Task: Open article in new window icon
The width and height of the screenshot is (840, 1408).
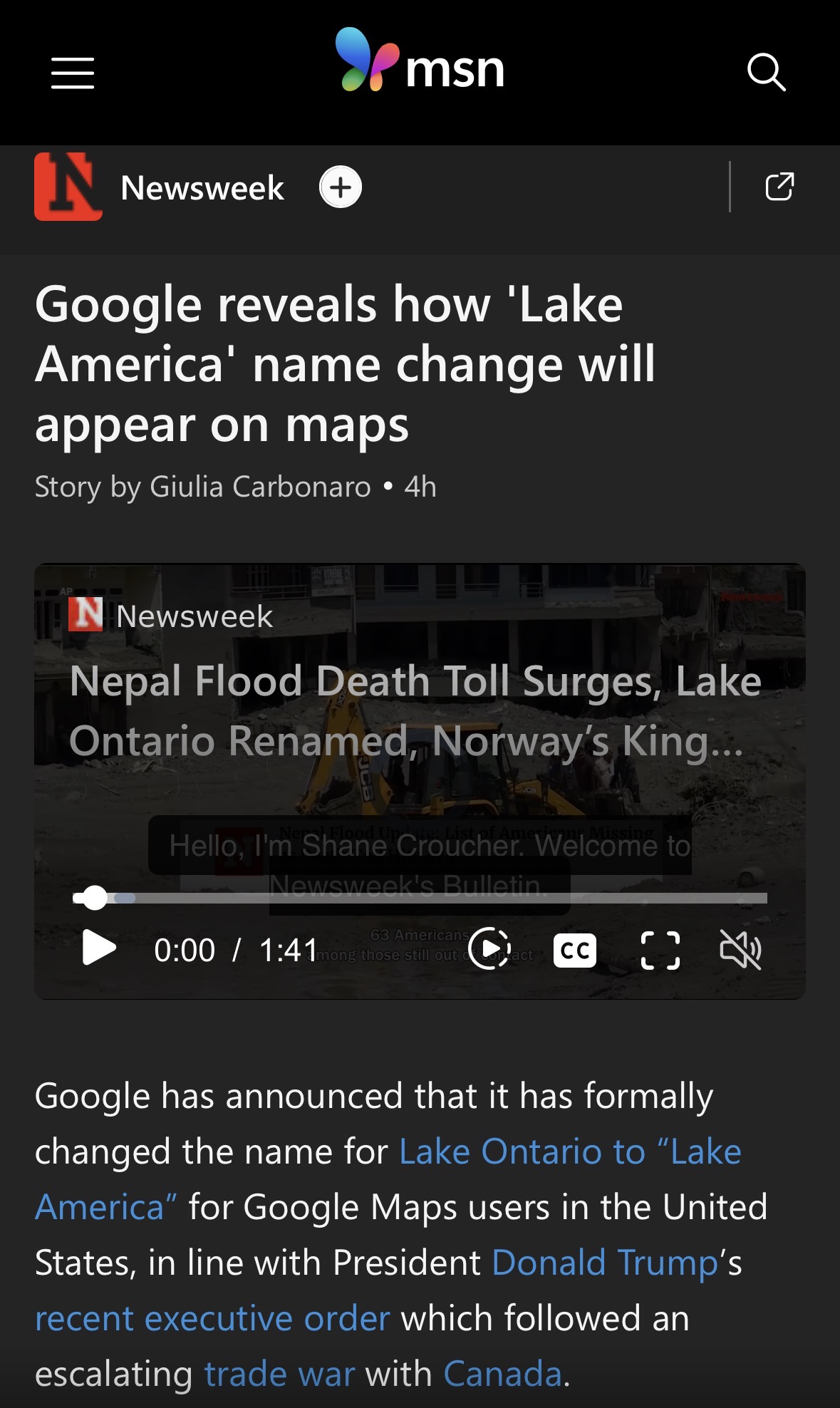Action: [x=779, y=187]
